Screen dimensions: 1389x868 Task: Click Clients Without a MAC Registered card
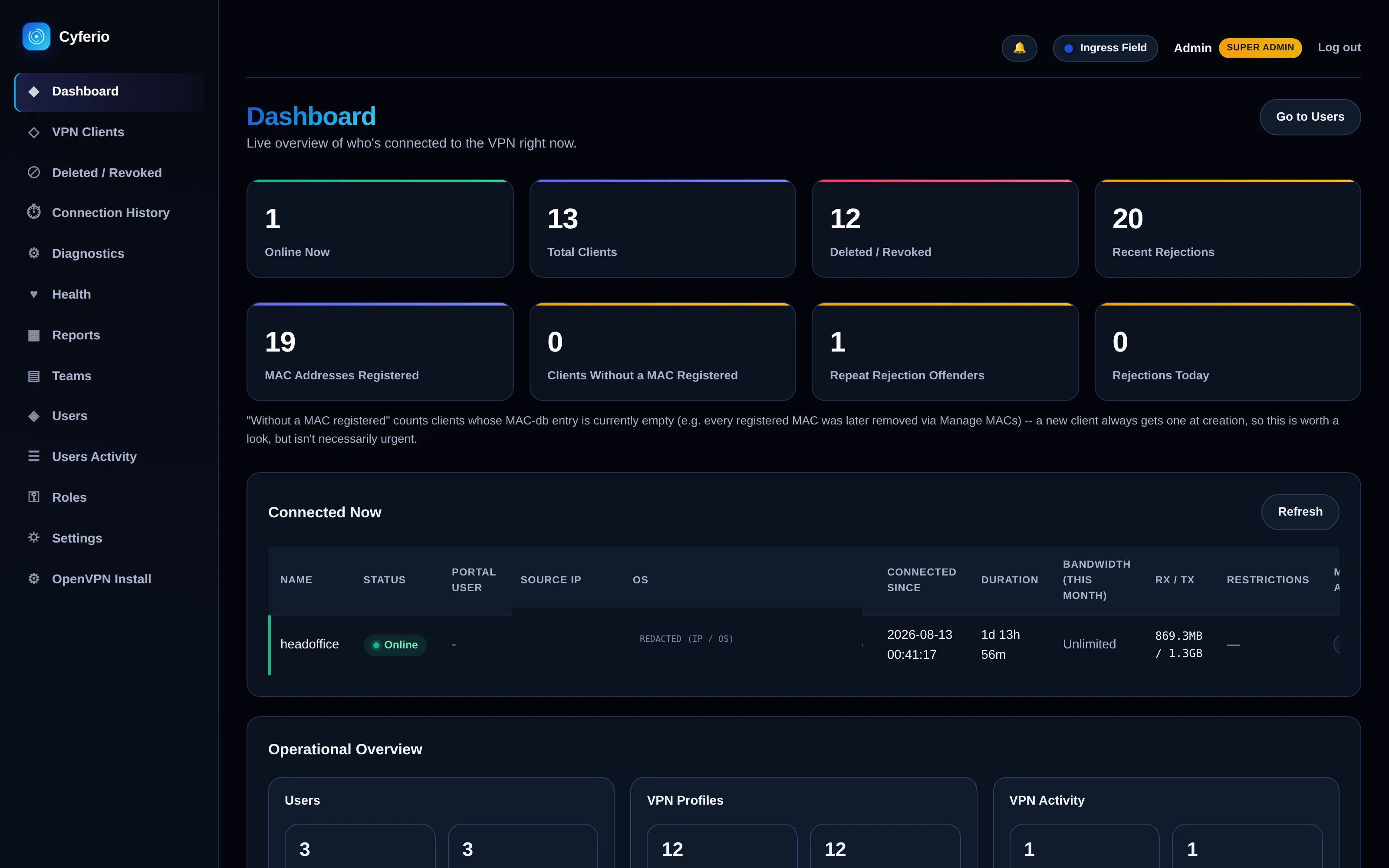[662, 352]
